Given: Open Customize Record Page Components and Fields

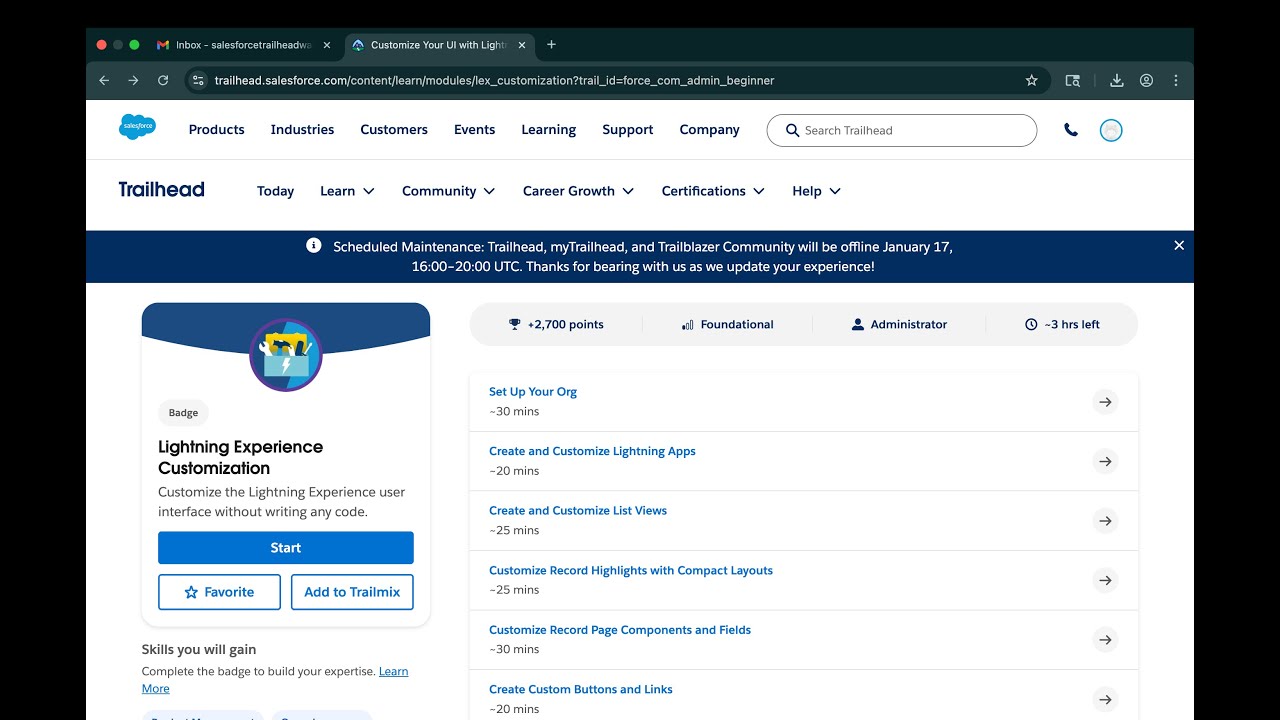Looking at the screenshot, I should [x=620, y=630].
